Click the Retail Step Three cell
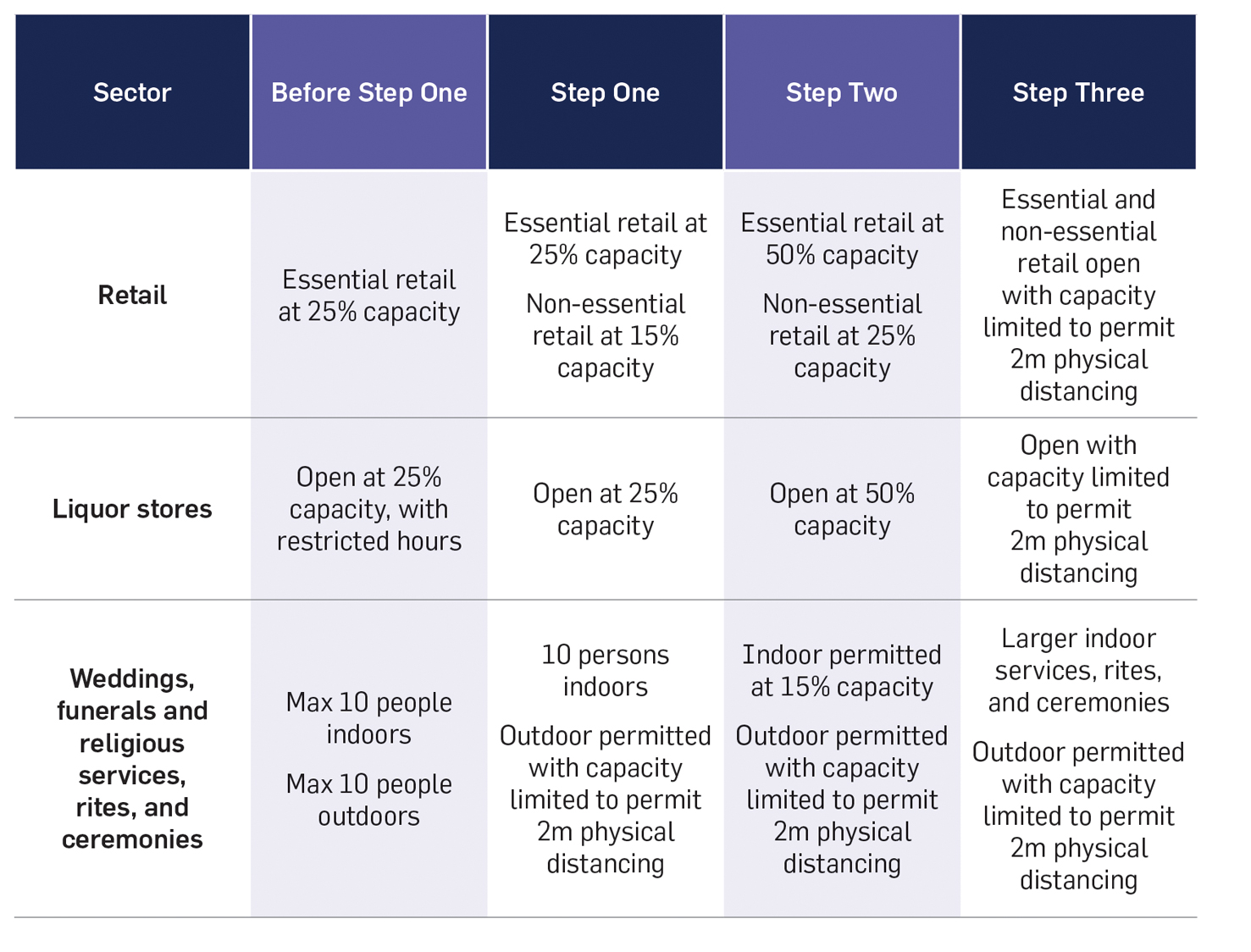This screenshot has height=952, width=1251. click(x=1078, y=295)
